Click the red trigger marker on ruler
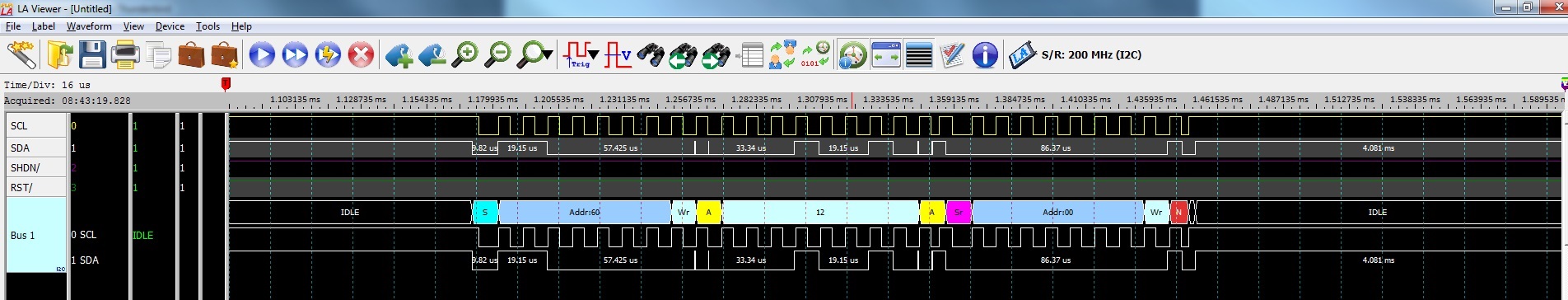The image size is (1568, 300). (x=226, y=83)
